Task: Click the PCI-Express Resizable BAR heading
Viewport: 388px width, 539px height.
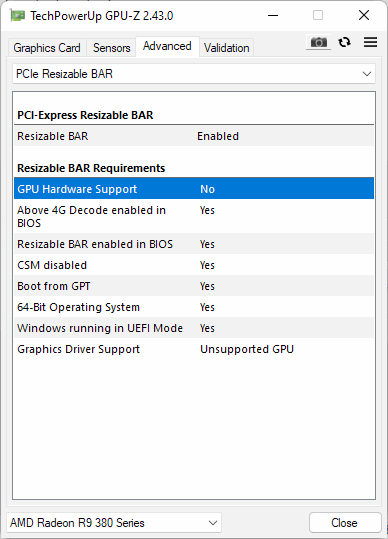Action: (x=85, y=115)
